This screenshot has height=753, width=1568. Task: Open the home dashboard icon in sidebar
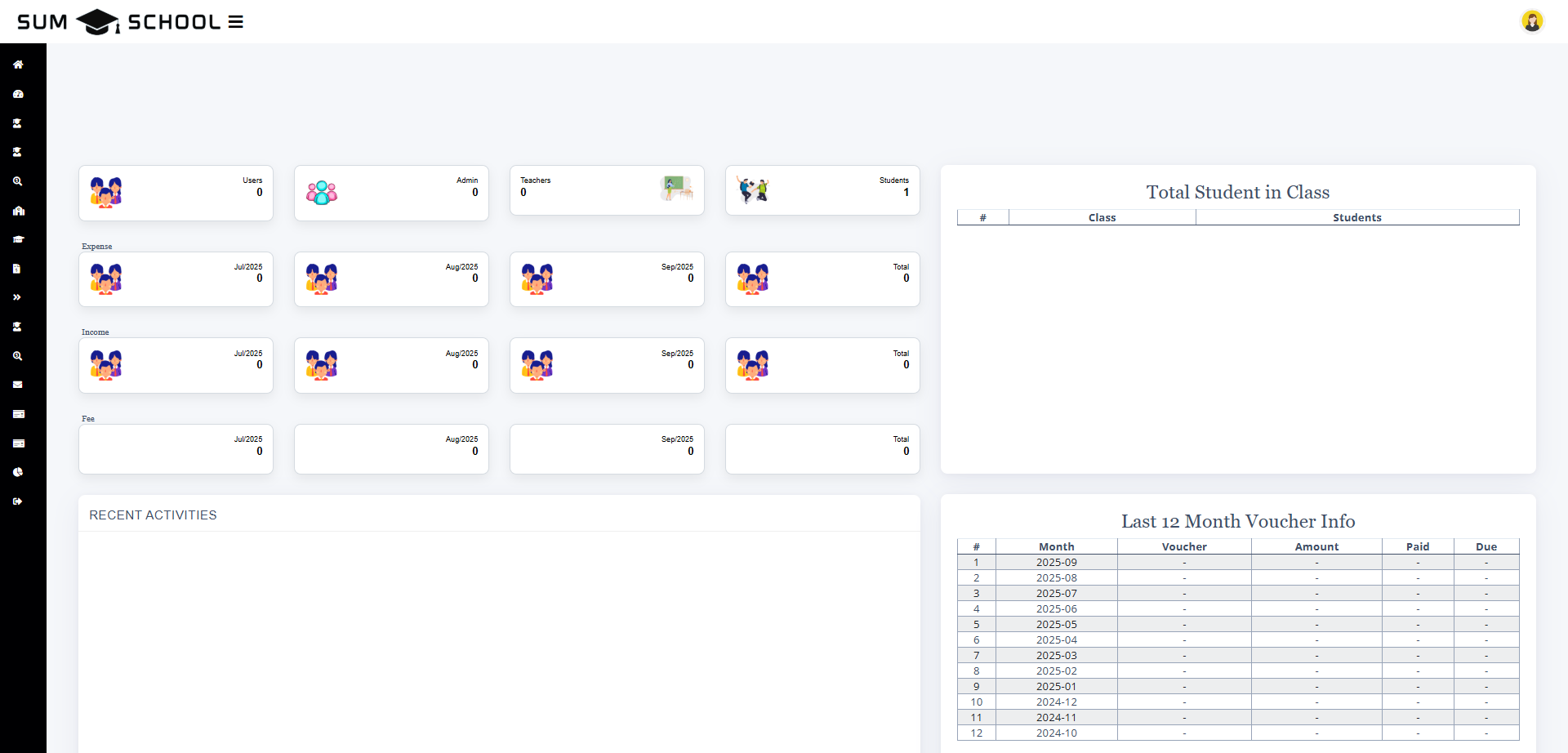click(x=18, y=64)
